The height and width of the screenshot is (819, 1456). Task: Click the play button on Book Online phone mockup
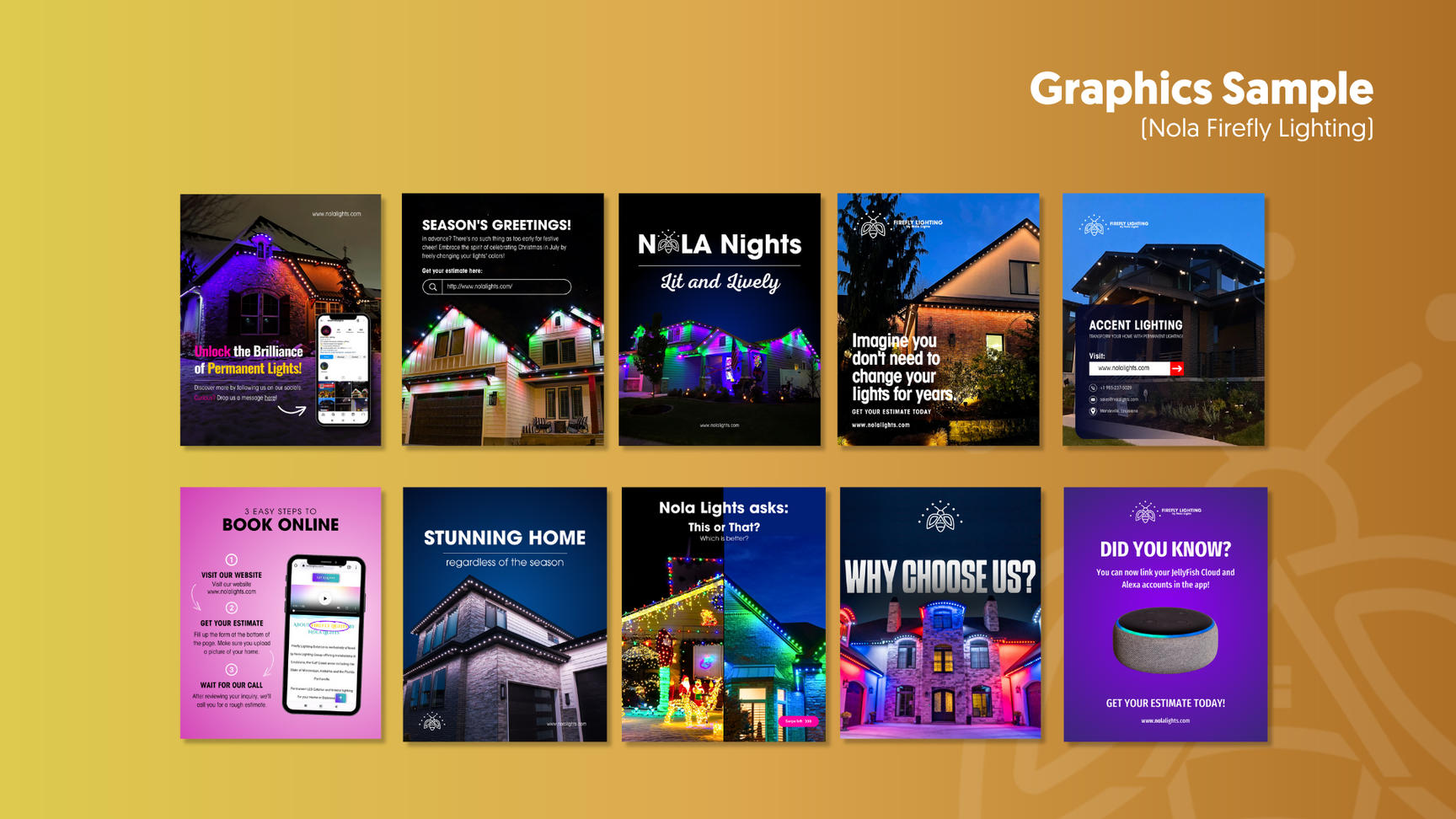(x=325, y=599)
